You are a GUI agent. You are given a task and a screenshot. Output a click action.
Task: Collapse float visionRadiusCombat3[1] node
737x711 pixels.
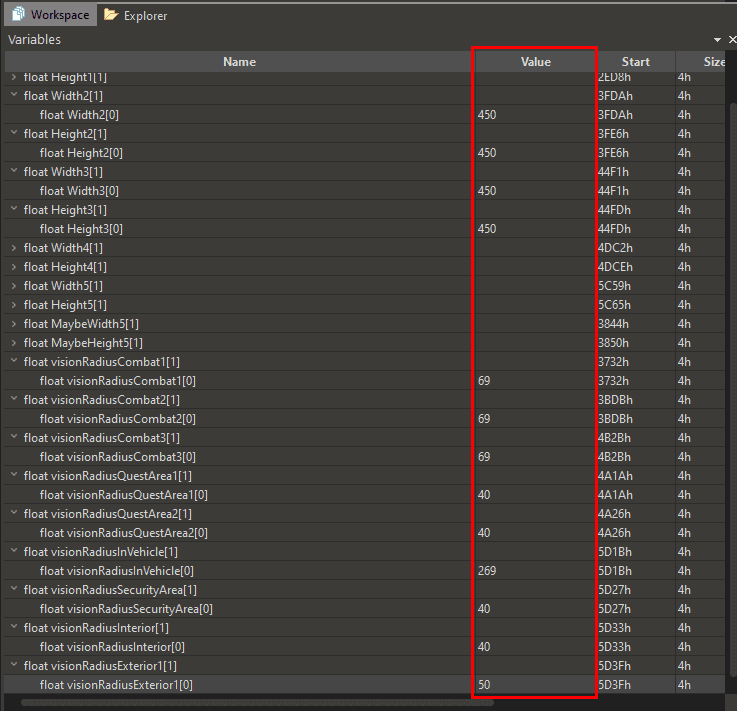14,437
